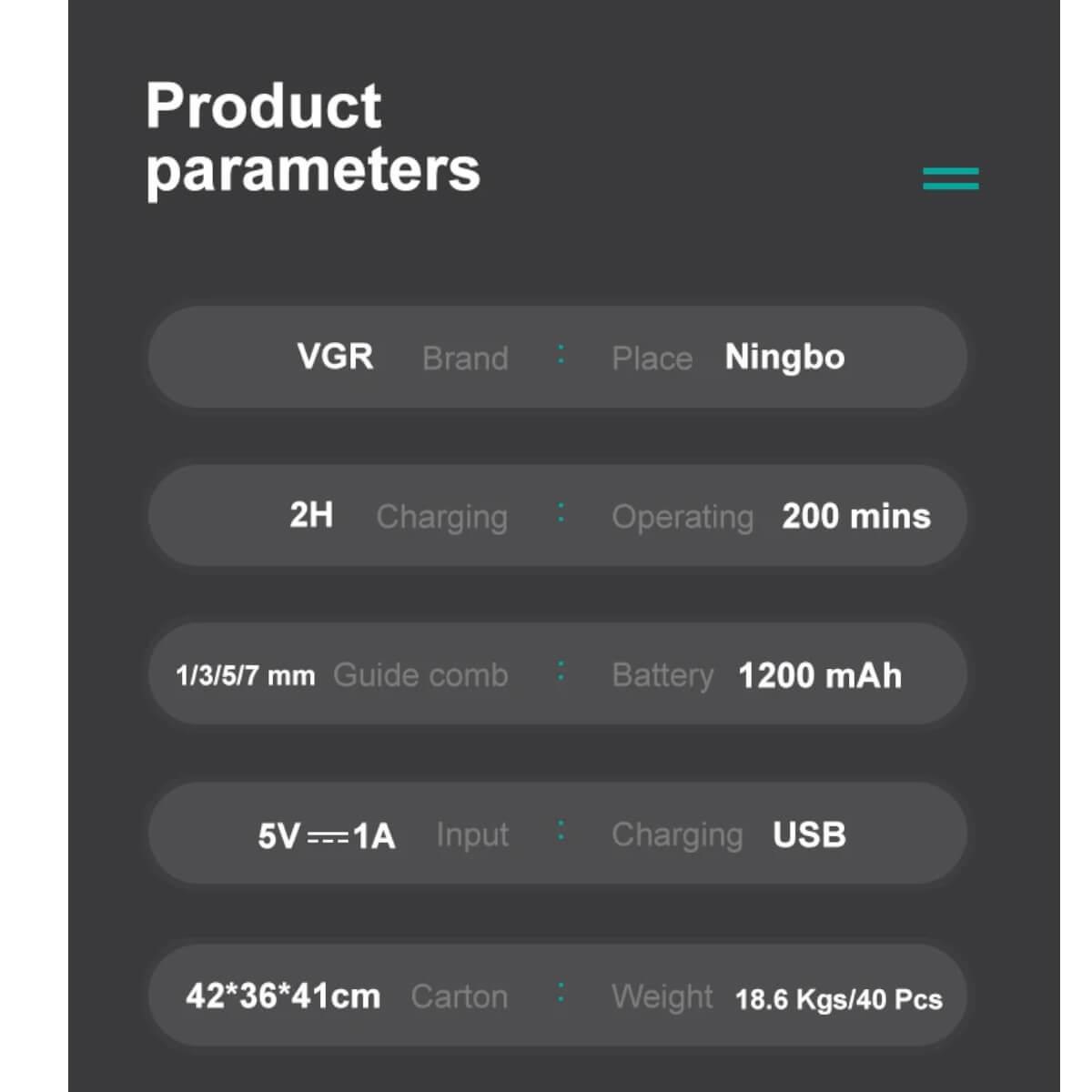Select the VGR brand value
Viewport: 1092px width, 1092px height.
(x=335, y=357)
